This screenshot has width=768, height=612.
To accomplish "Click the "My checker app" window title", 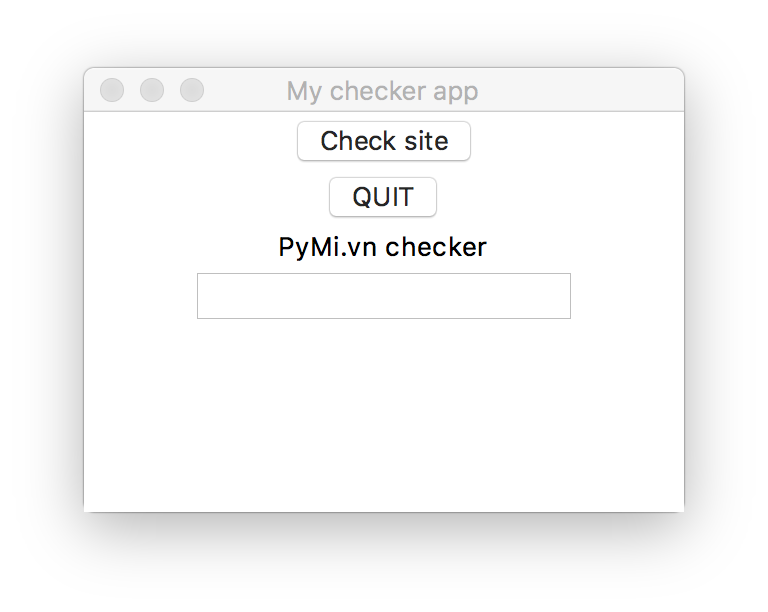I will coord(382,91).
